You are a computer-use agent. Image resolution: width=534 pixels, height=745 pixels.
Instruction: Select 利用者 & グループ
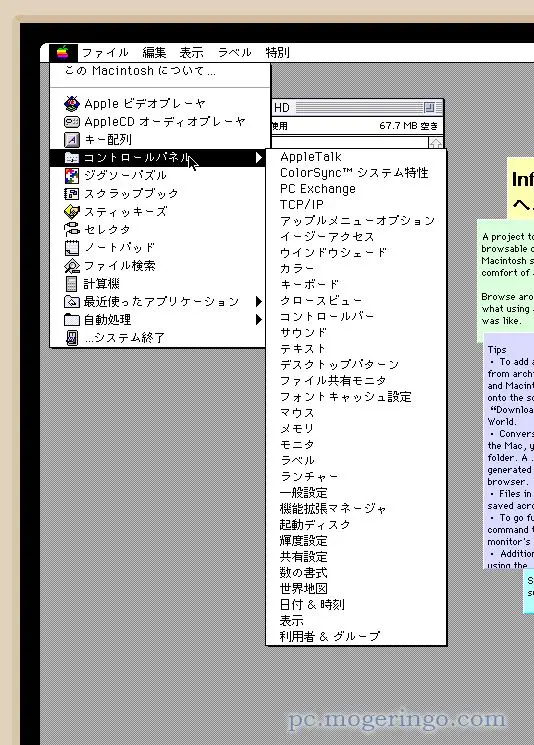click(x=356, y=636)
